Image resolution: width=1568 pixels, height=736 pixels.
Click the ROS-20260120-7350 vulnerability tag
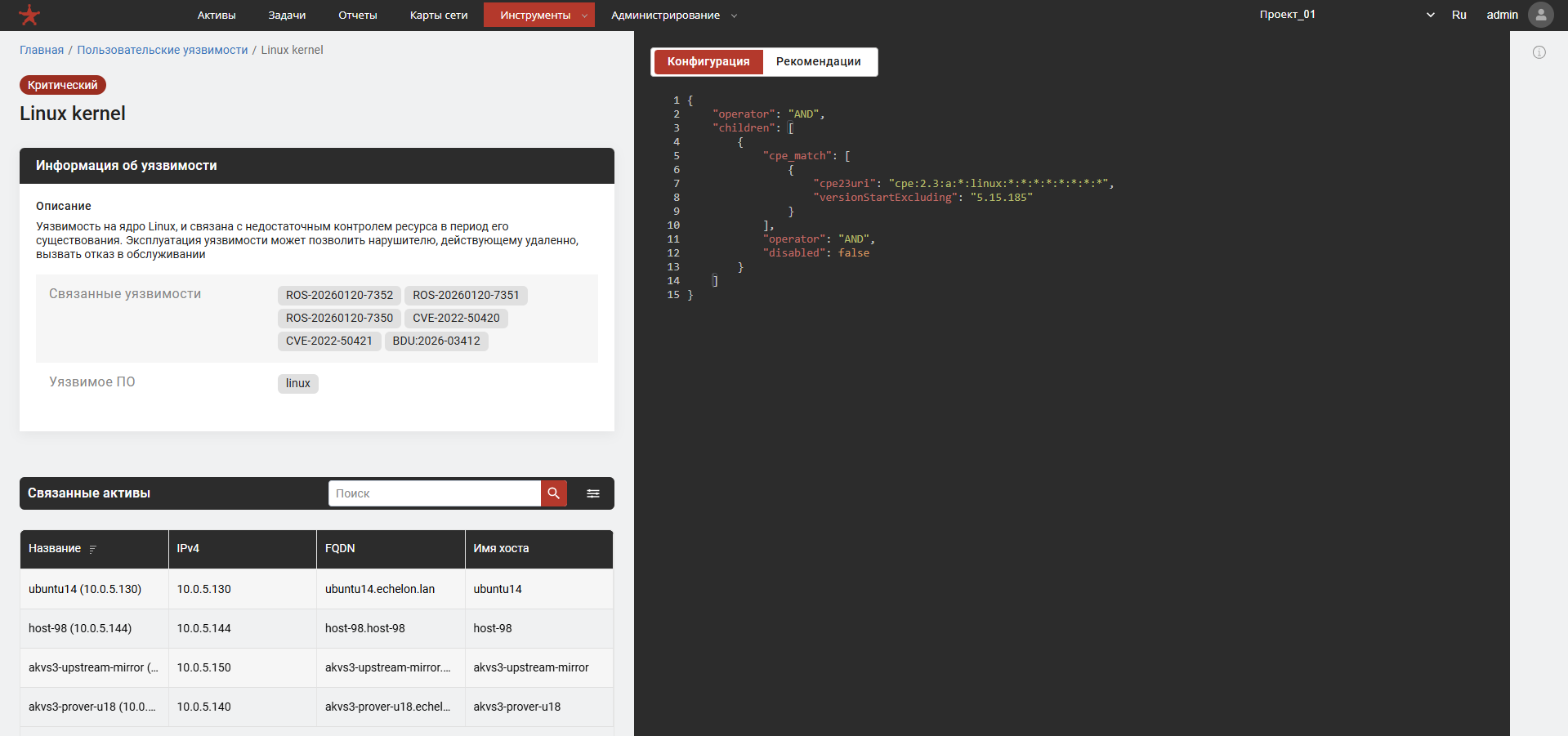click(339, 318)
